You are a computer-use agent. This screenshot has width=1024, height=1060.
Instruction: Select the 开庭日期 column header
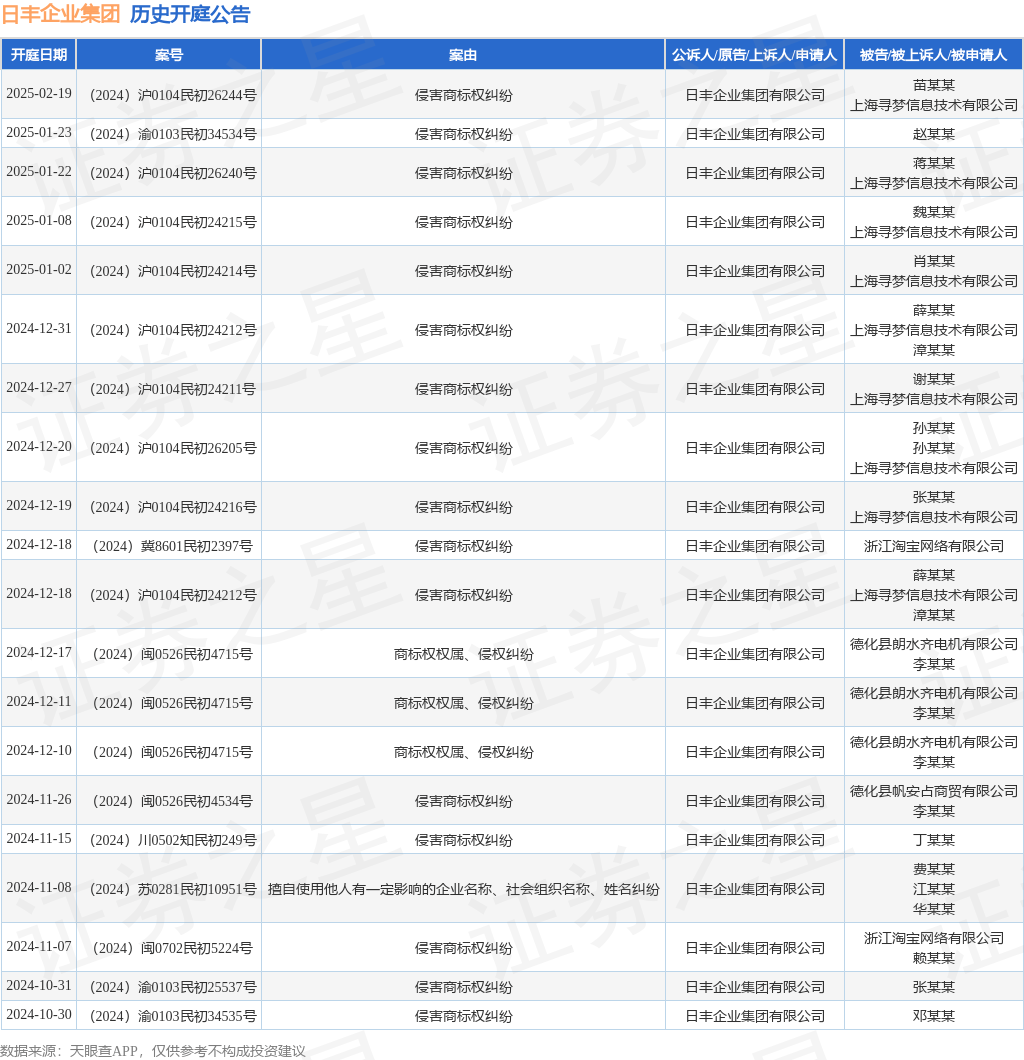click(39, 55)
